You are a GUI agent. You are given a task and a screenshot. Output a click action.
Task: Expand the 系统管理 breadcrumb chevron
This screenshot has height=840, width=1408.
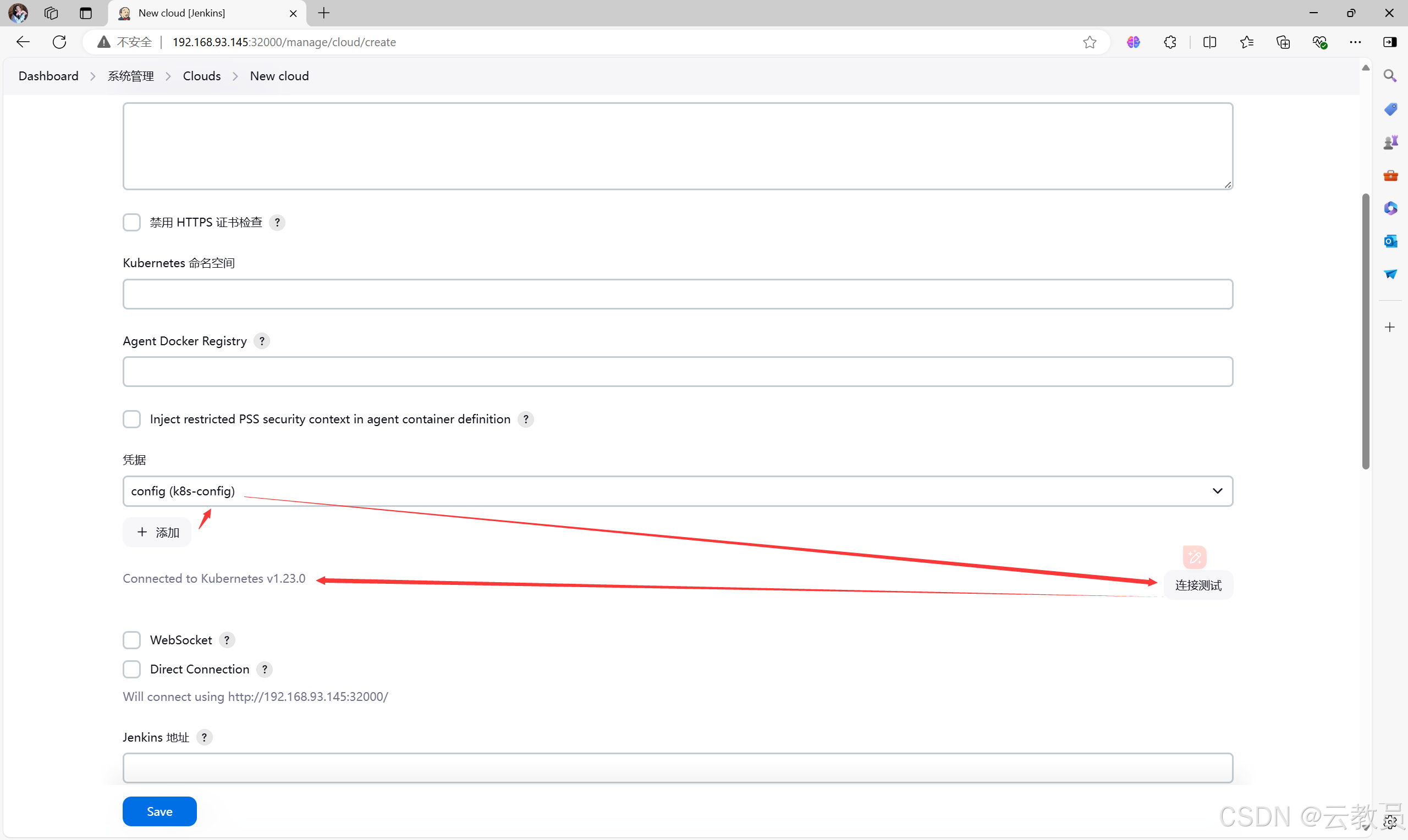click(x=168, y=76)
